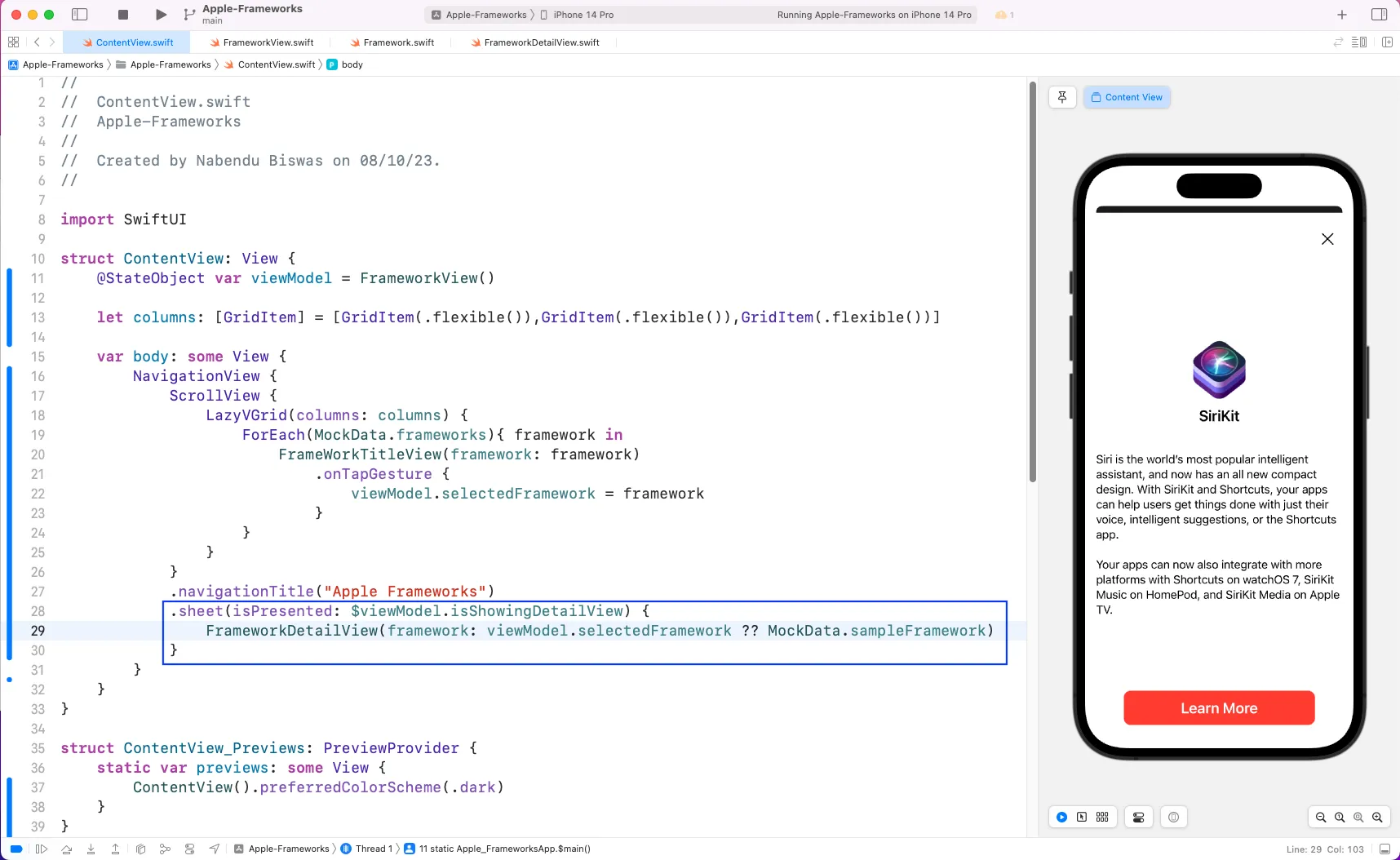This screenshot has width=1400, height=860.
Task: Show preview variants grid
Action: click(1102, 817)
